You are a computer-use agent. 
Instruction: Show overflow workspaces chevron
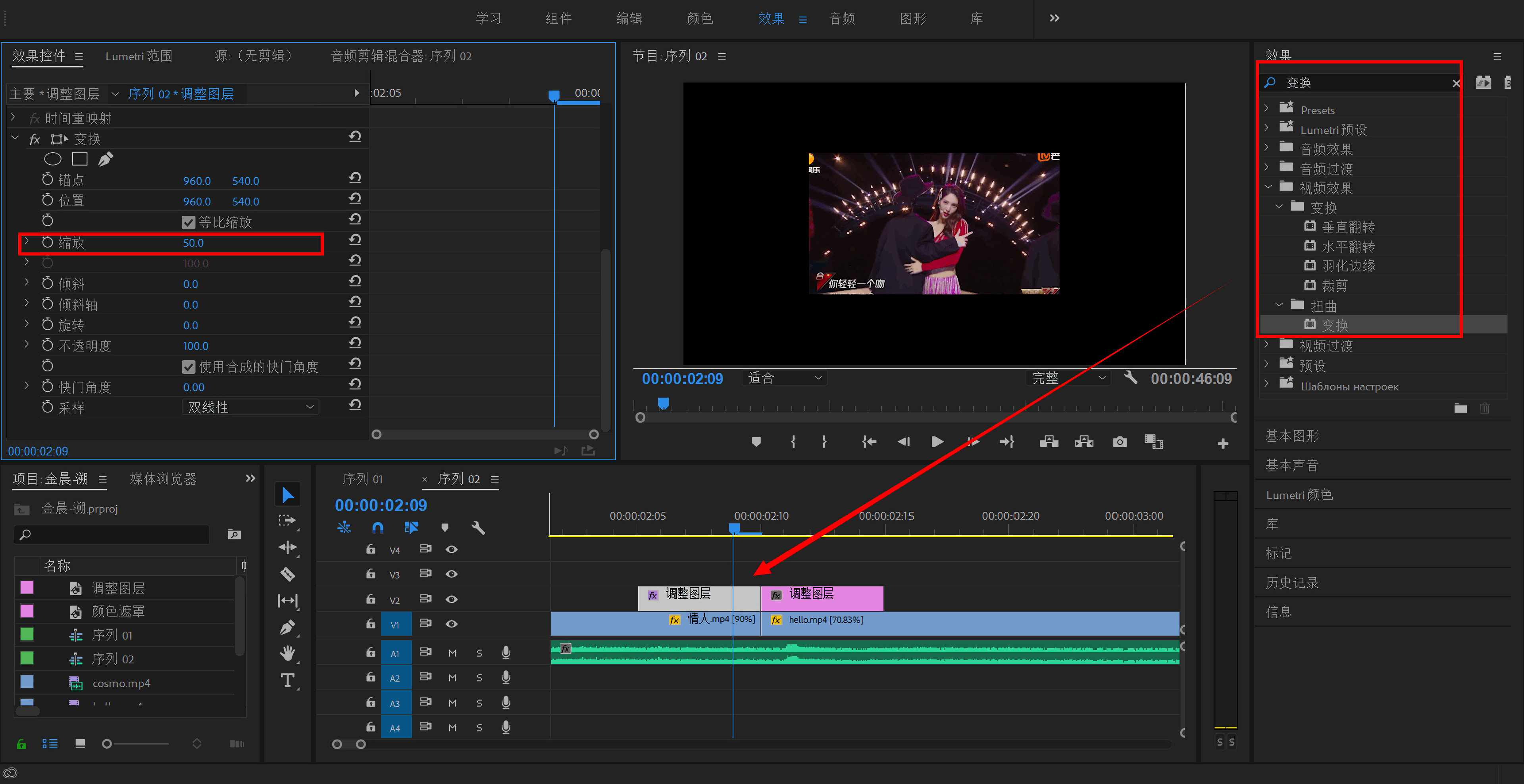(1054, 18)
